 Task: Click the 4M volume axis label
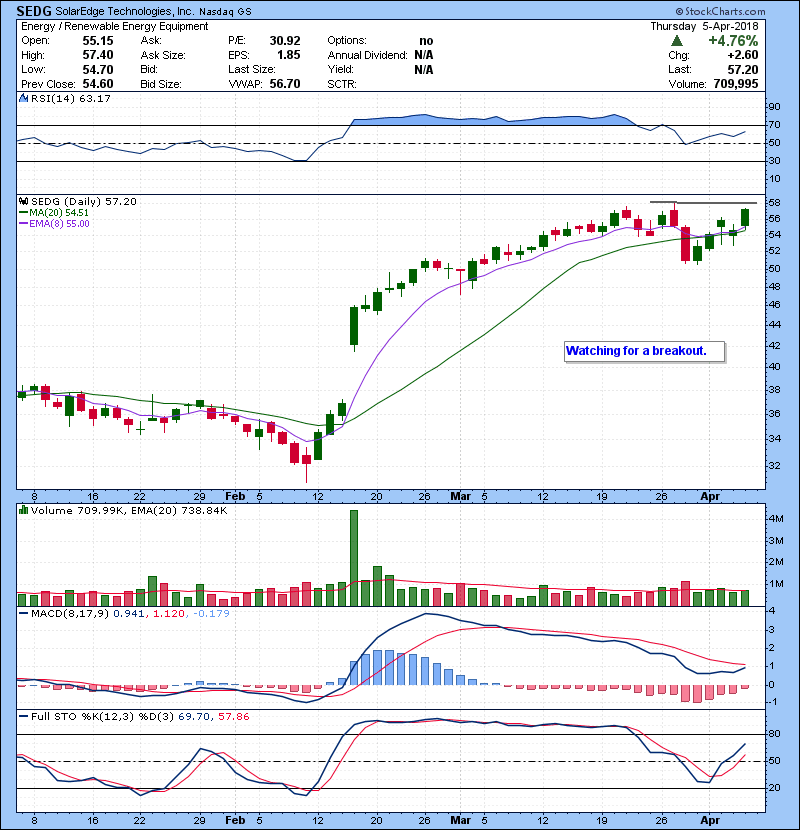coord(776,519)
